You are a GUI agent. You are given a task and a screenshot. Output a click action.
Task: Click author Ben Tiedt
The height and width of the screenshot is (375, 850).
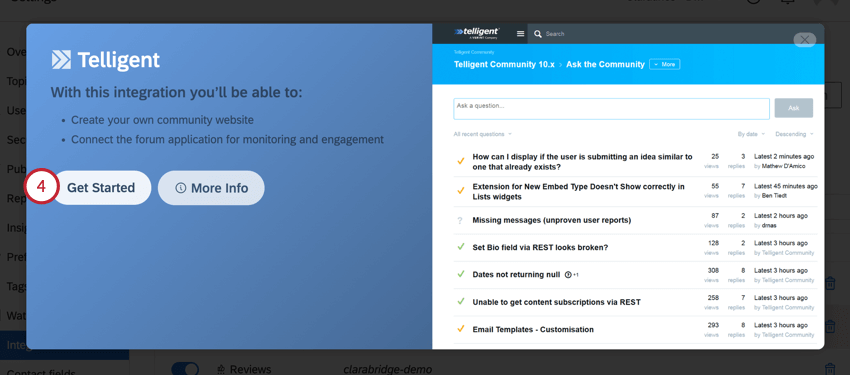(774, 196)
